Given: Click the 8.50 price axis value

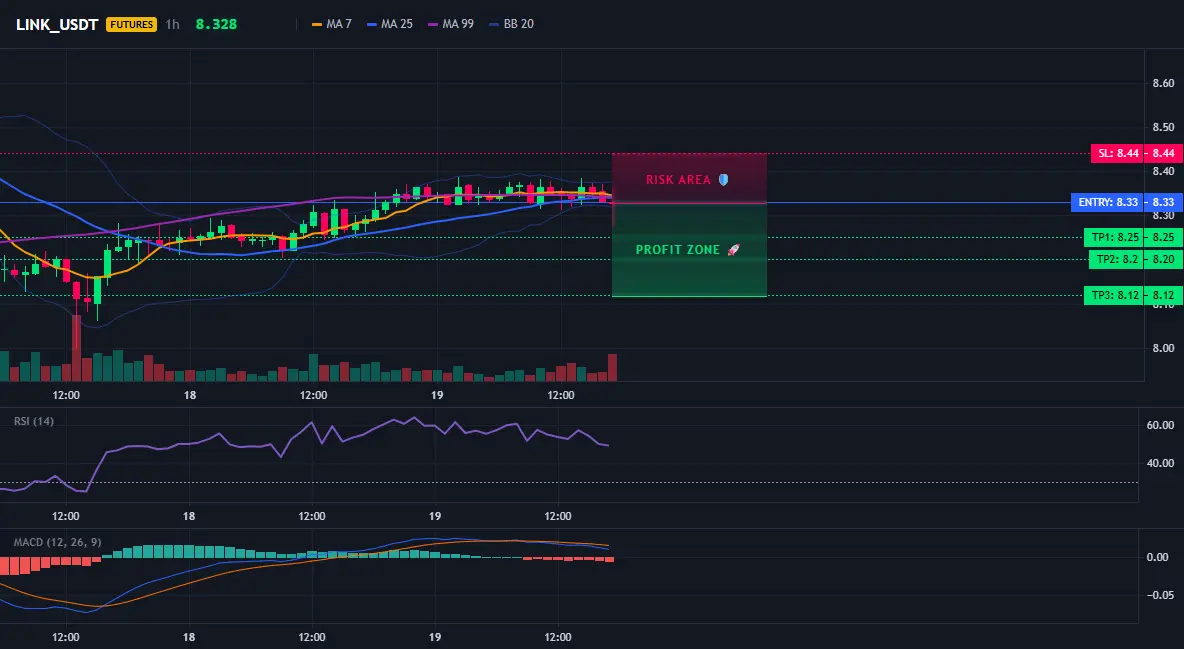Looking at the screenshot, I should (1164, 127).
